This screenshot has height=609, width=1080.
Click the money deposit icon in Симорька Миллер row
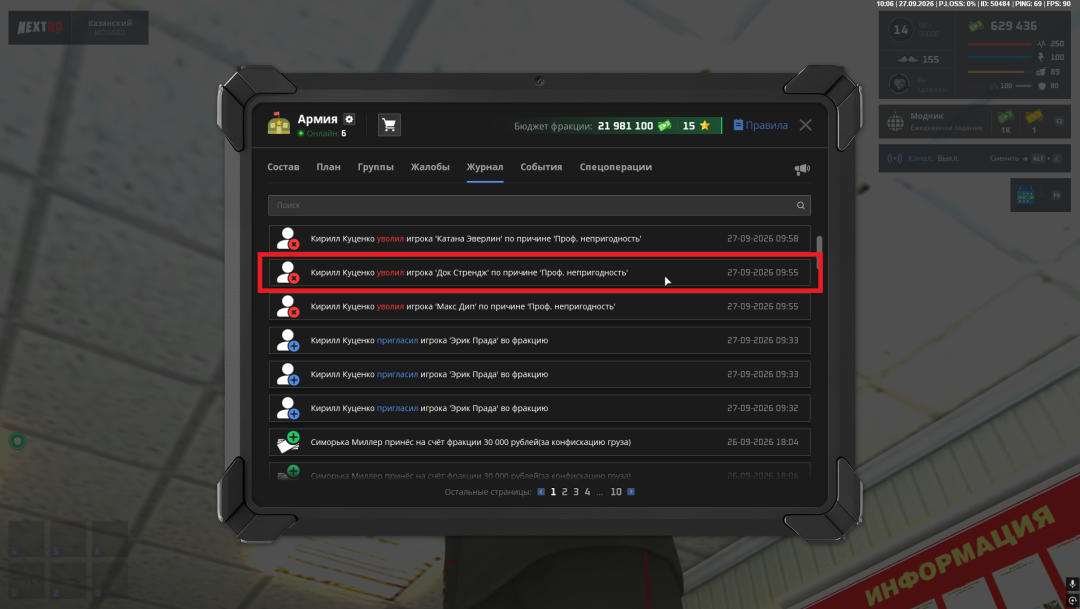288,442
